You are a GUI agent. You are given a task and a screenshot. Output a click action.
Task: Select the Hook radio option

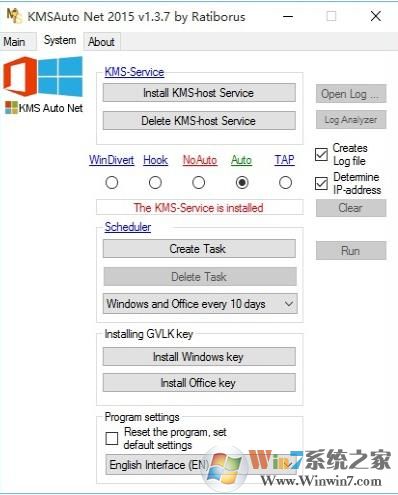tap(155, 183)
